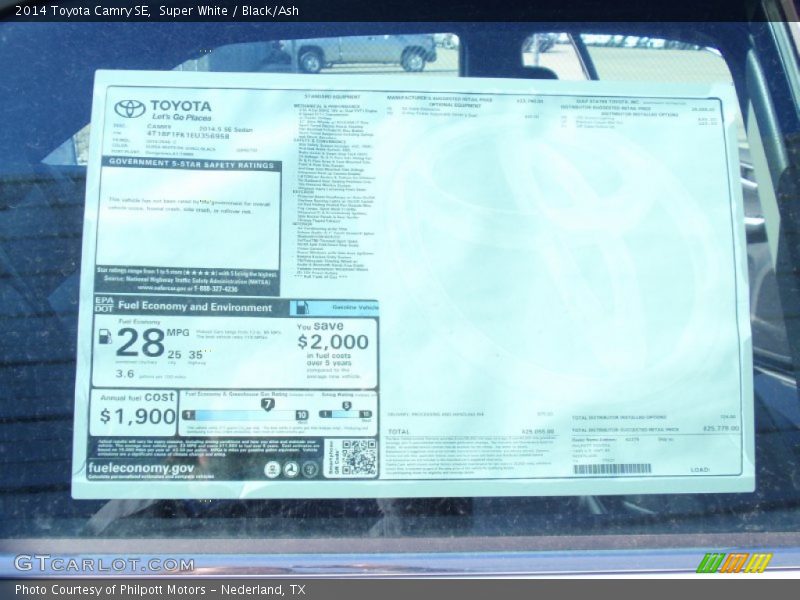
Task: Click the EPA DOT badge
Action: (x=104, y=305)
